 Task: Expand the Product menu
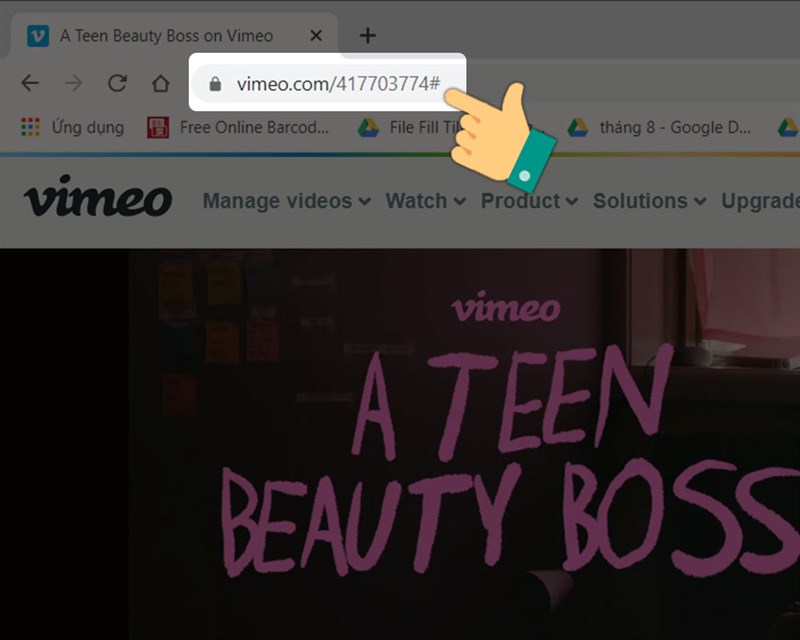coord(529,201)
